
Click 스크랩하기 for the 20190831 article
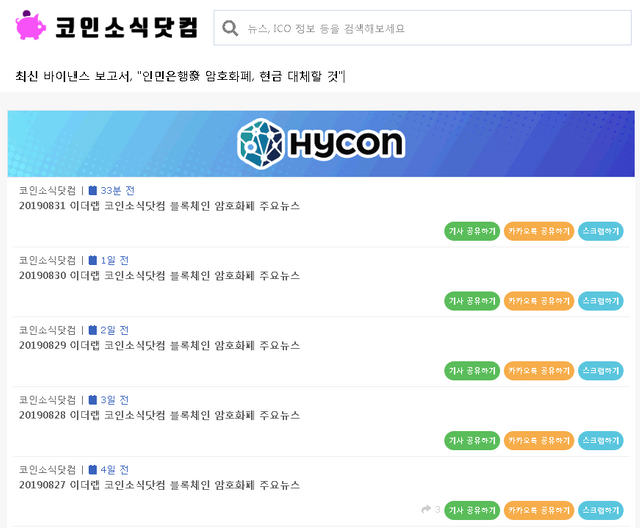pos(601,231)
